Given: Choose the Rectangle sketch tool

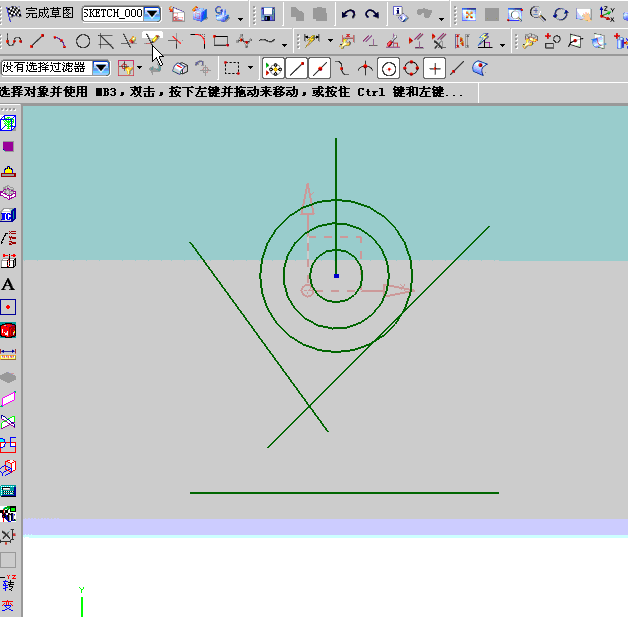Looking at the screenshot, I should pos(221,41).
